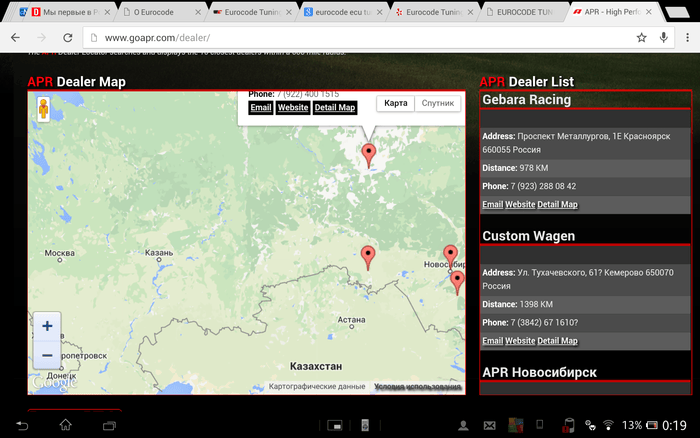
Task: Switch to EUROCODE TUN tab
Action: [525, 12]
